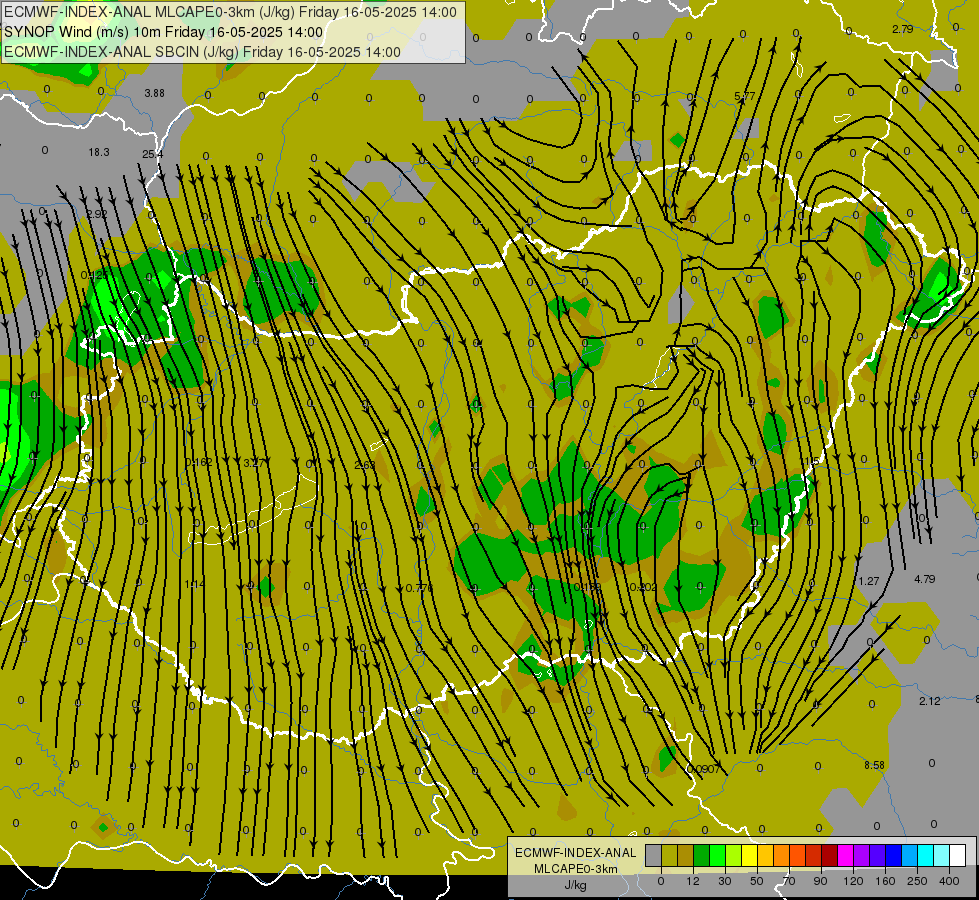Click legend tick label 30
This screenshot has width=979, height=900.
tap(725, 881)
